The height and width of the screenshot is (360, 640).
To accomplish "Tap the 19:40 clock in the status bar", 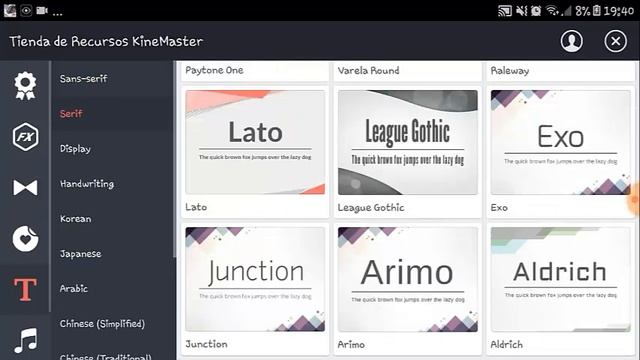I will (619, 11).
